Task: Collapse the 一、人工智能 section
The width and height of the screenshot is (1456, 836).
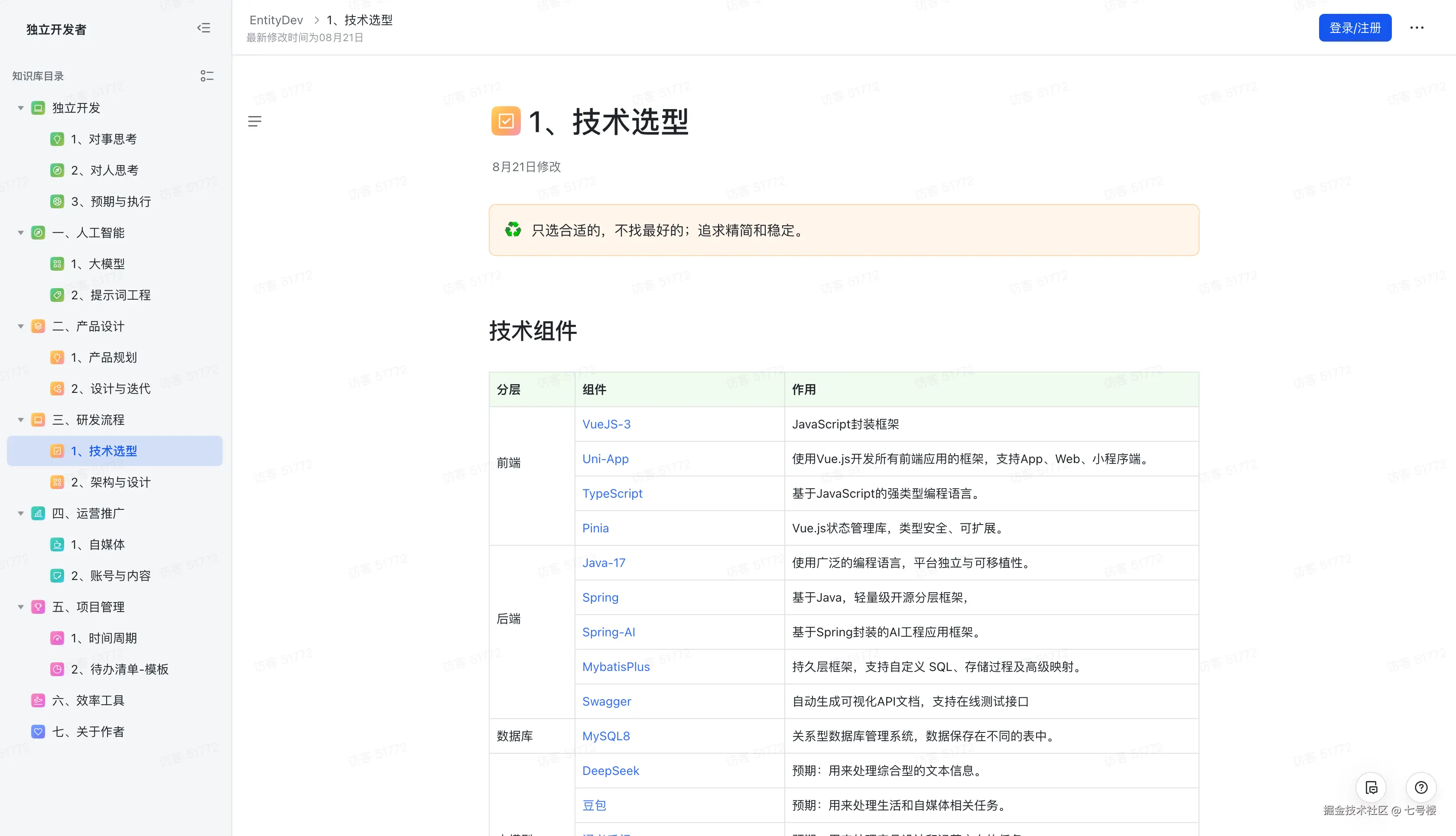Action: (21, 233)
